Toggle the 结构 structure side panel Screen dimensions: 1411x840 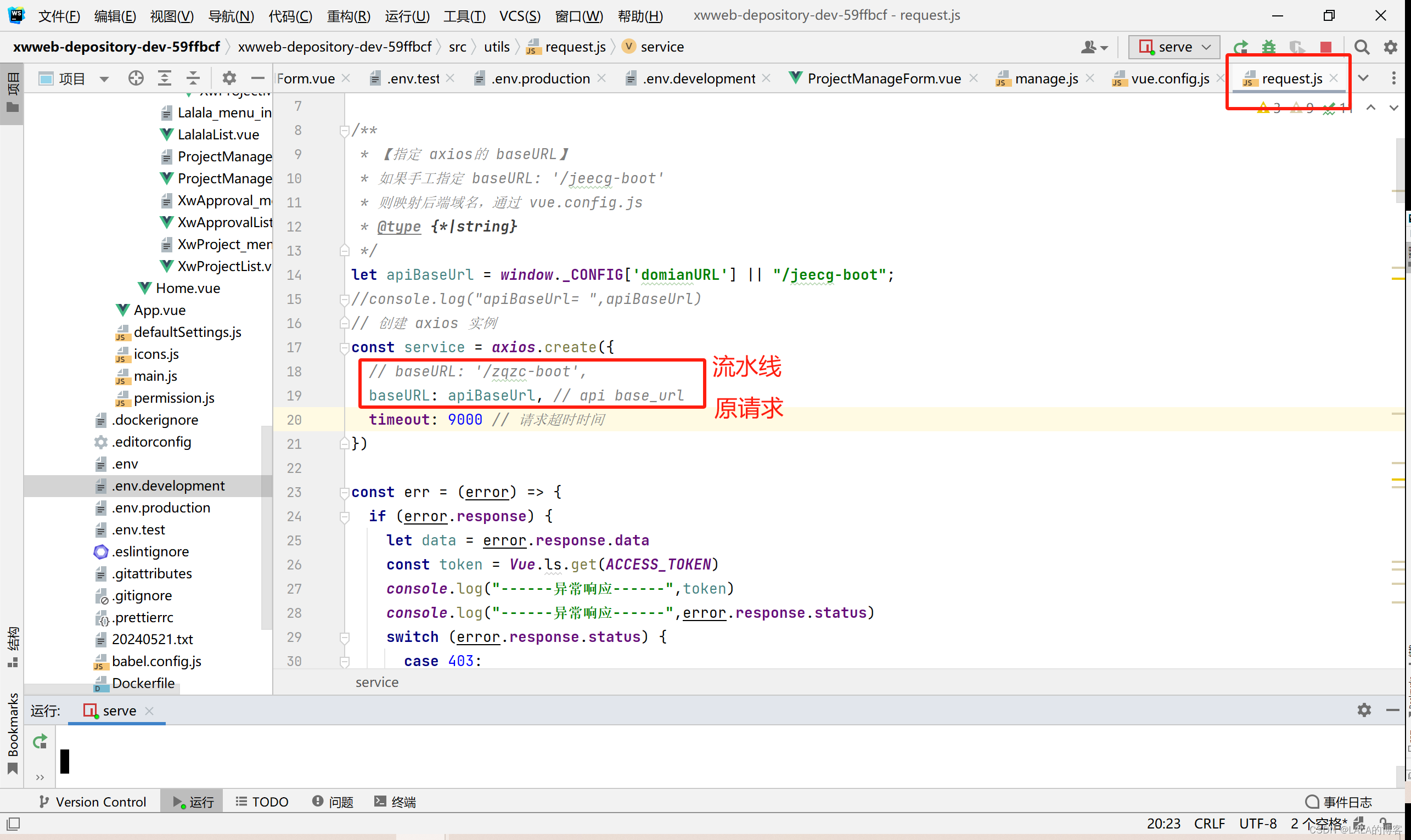coord(13,646)
